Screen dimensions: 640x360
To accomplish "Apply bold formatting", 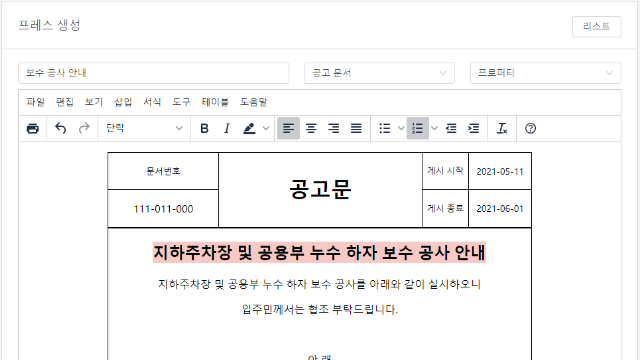I will click(204, 129).
